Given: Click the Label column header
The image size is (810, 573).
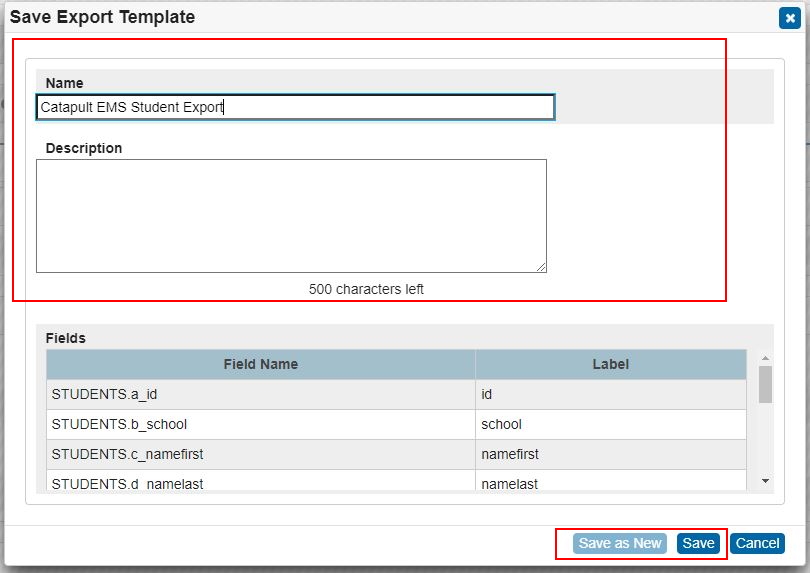Looking at the screenshot, I should (611, 364).
